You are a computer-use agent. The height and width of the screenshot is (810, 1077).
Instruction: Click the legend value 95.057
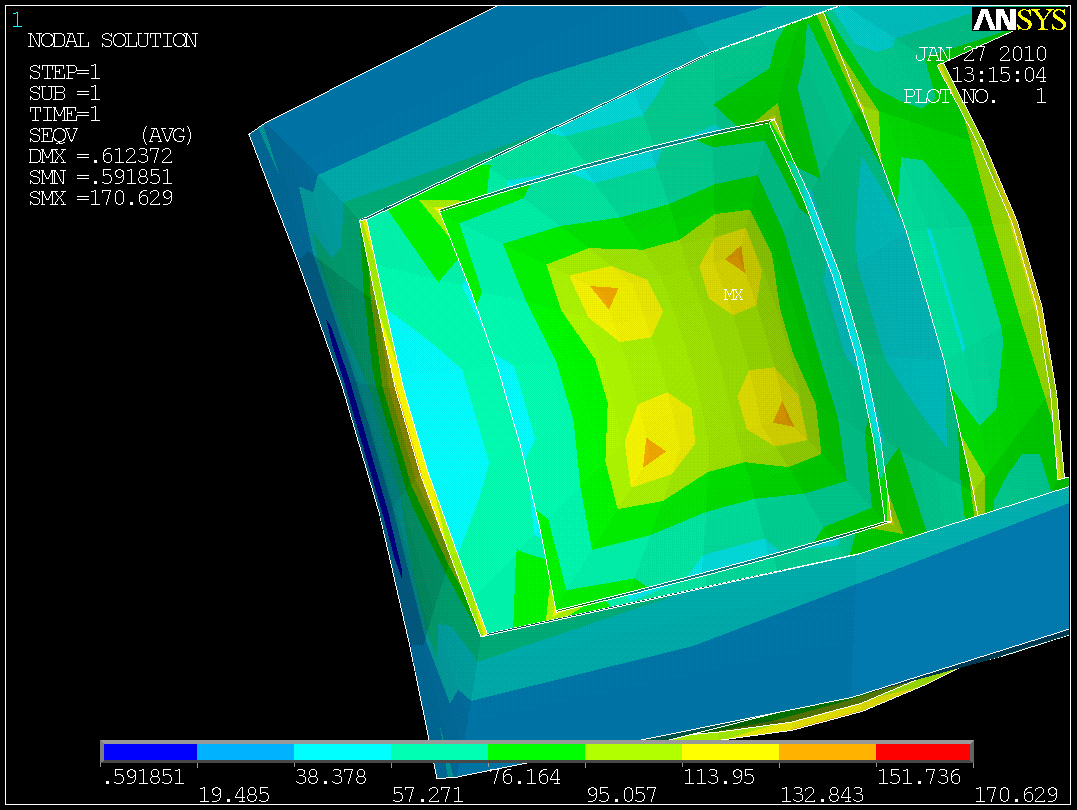[x=622, y=795]
